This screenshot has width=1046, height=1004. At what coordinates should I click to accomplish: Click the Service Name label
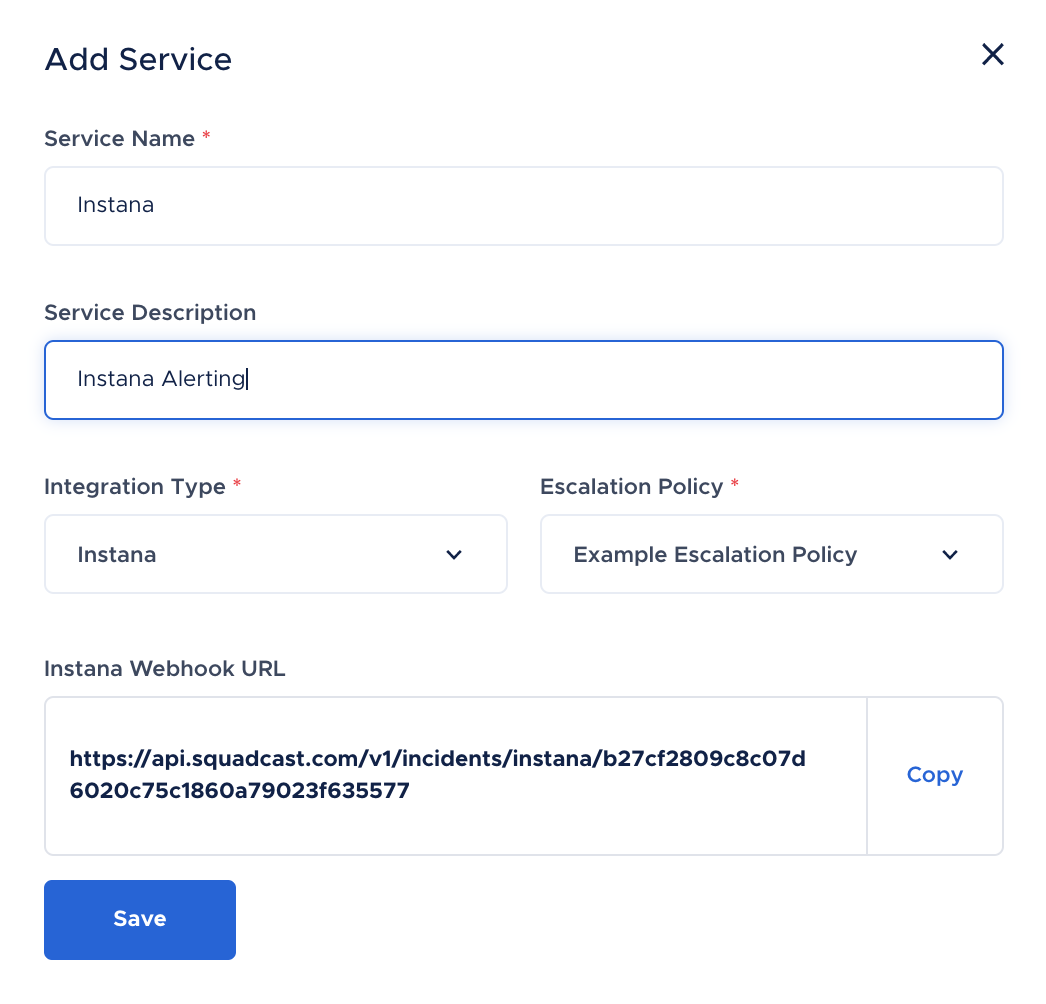(119, 138)
